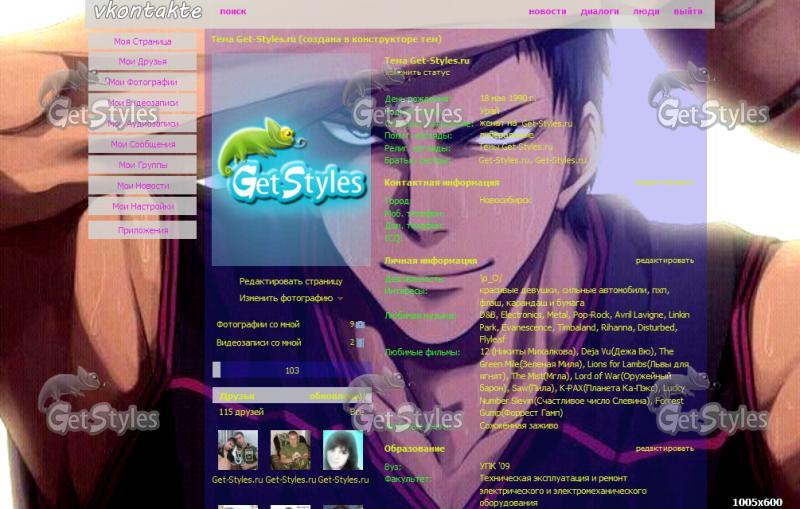Log out using выйти link
This screenshot has width=800, height=509.
(x=688, y=11)
